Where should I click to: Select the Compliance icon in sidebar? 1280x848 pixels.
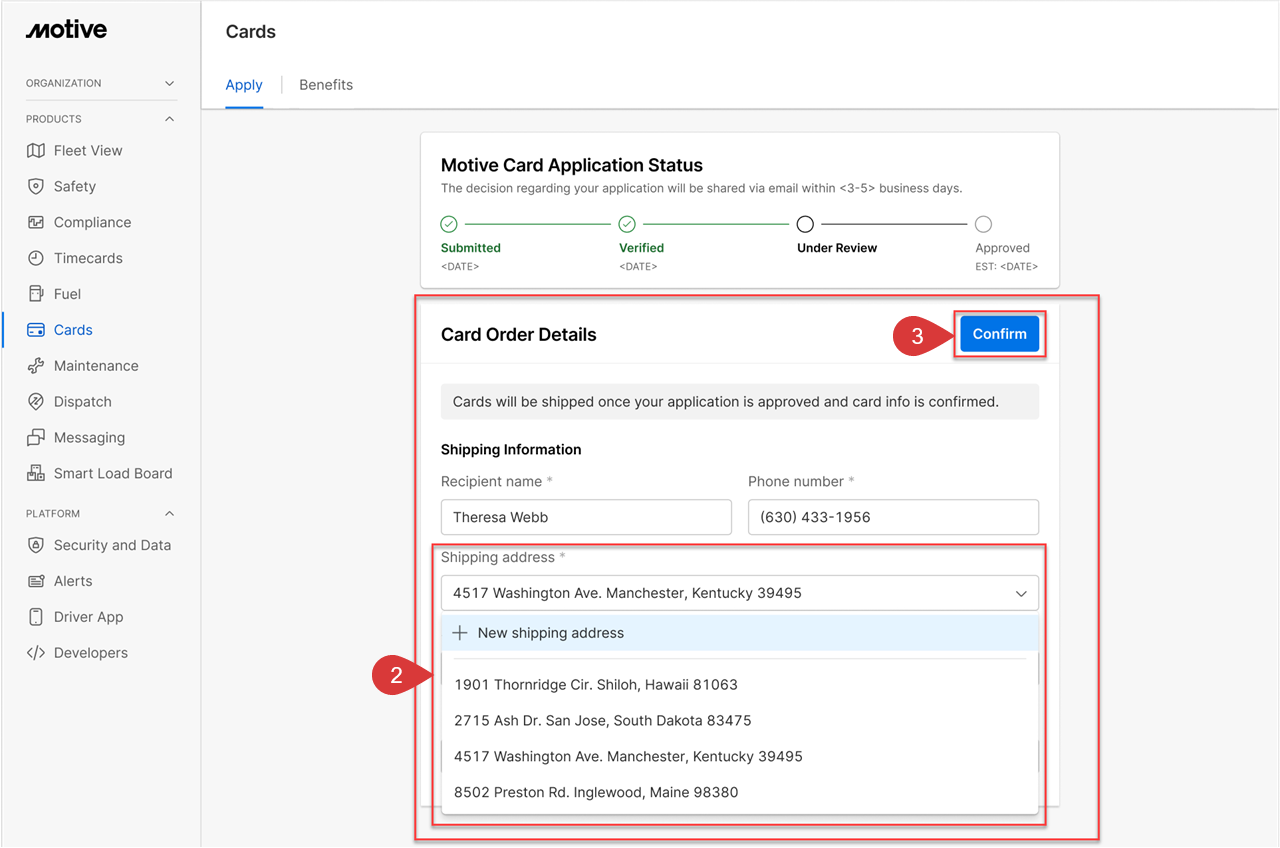tap(36, 223)
